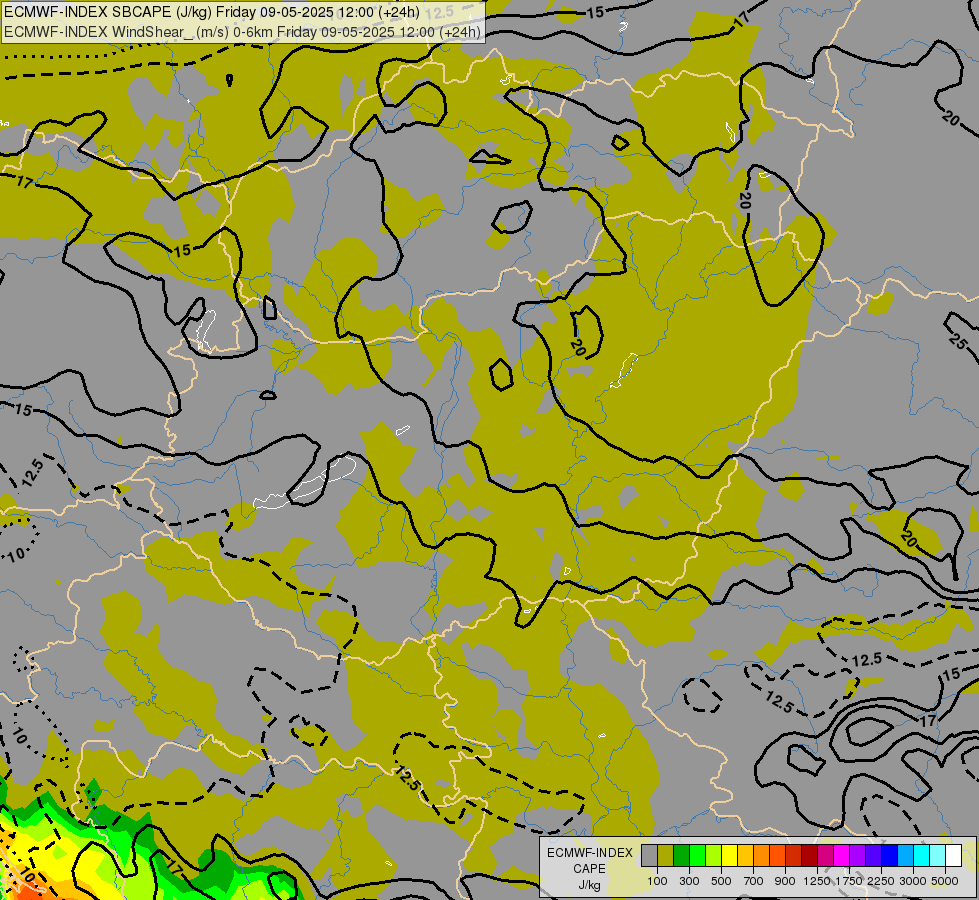Select the orange legend swatch after 700
979x900 pixels.
pos(762,856)
